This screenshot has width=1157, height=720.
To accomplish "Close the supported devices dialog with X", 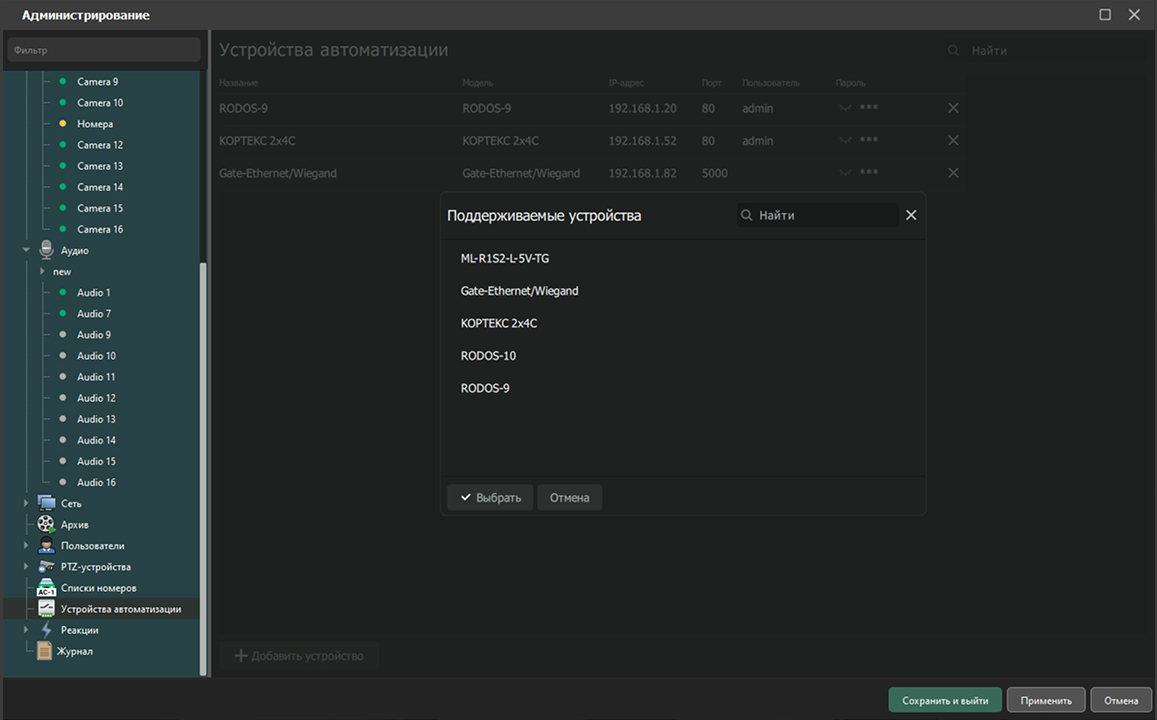I will [x=911, y=215].
